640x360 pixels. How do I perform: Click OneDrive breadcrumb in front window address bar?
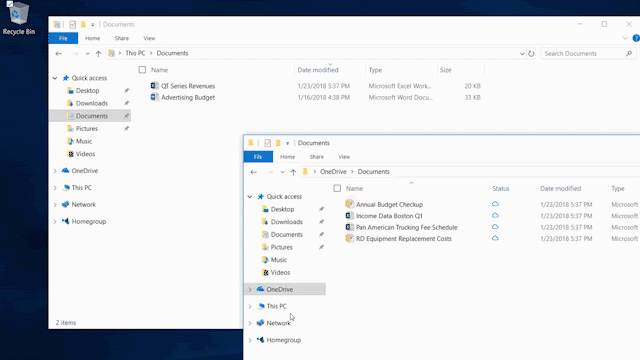tap(333, 171)
